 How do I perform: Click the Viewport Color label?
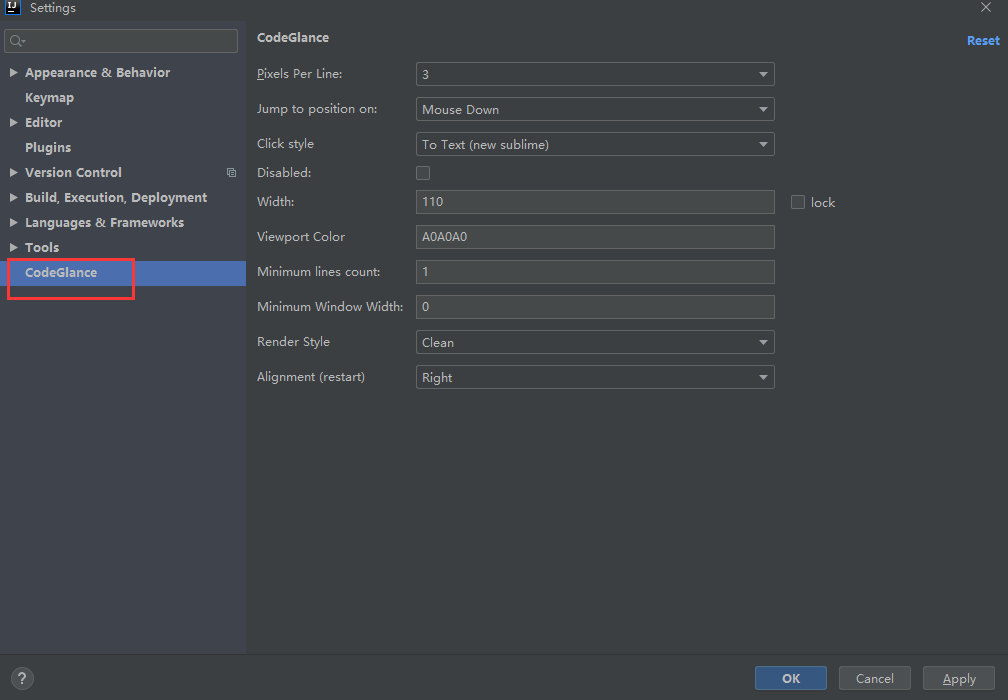pyautogui.click(x=301, y=237)
